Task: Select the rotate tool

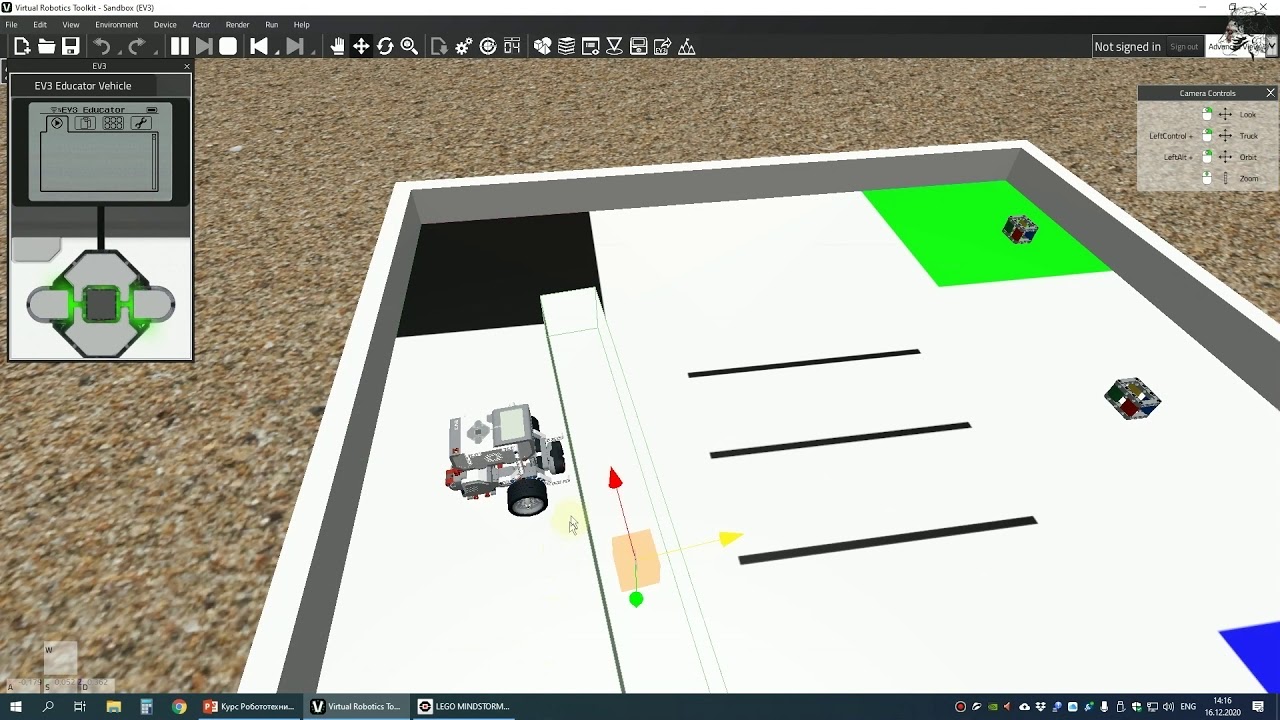Action: pos(385,46)
